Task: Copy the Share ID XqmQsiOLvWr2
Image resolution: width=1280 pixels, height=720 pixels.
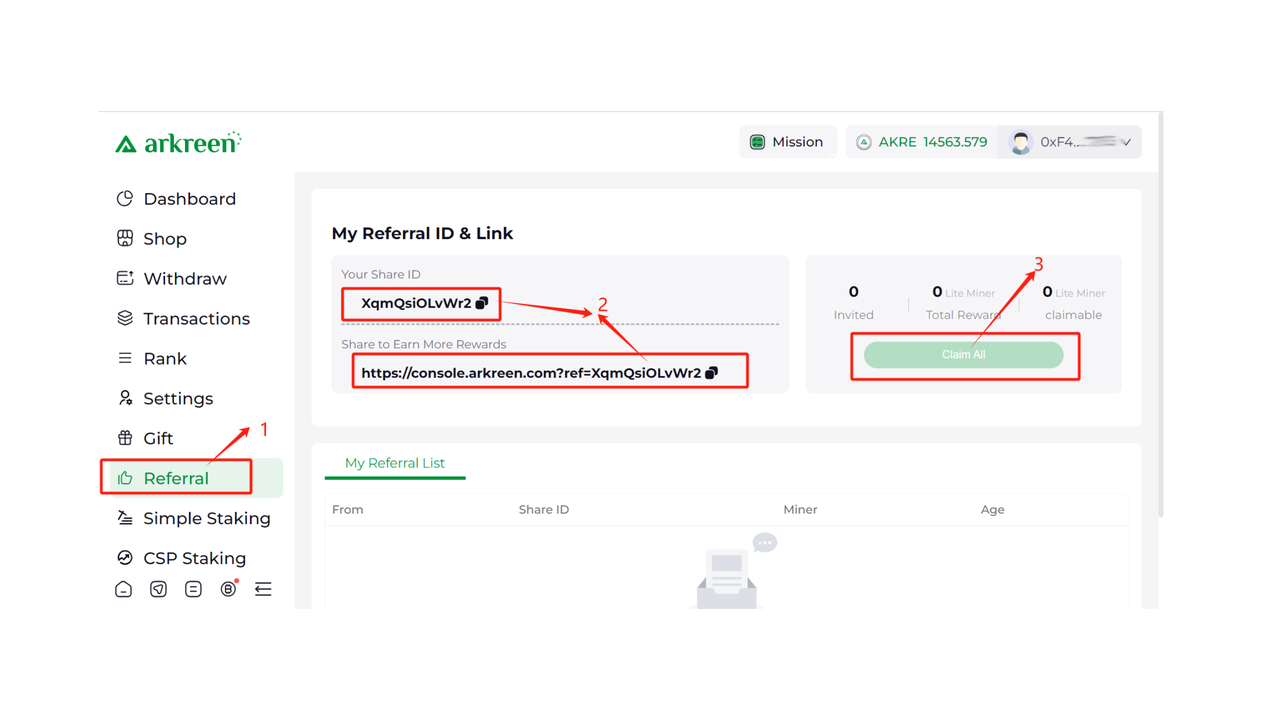Action: coord(482,303)
